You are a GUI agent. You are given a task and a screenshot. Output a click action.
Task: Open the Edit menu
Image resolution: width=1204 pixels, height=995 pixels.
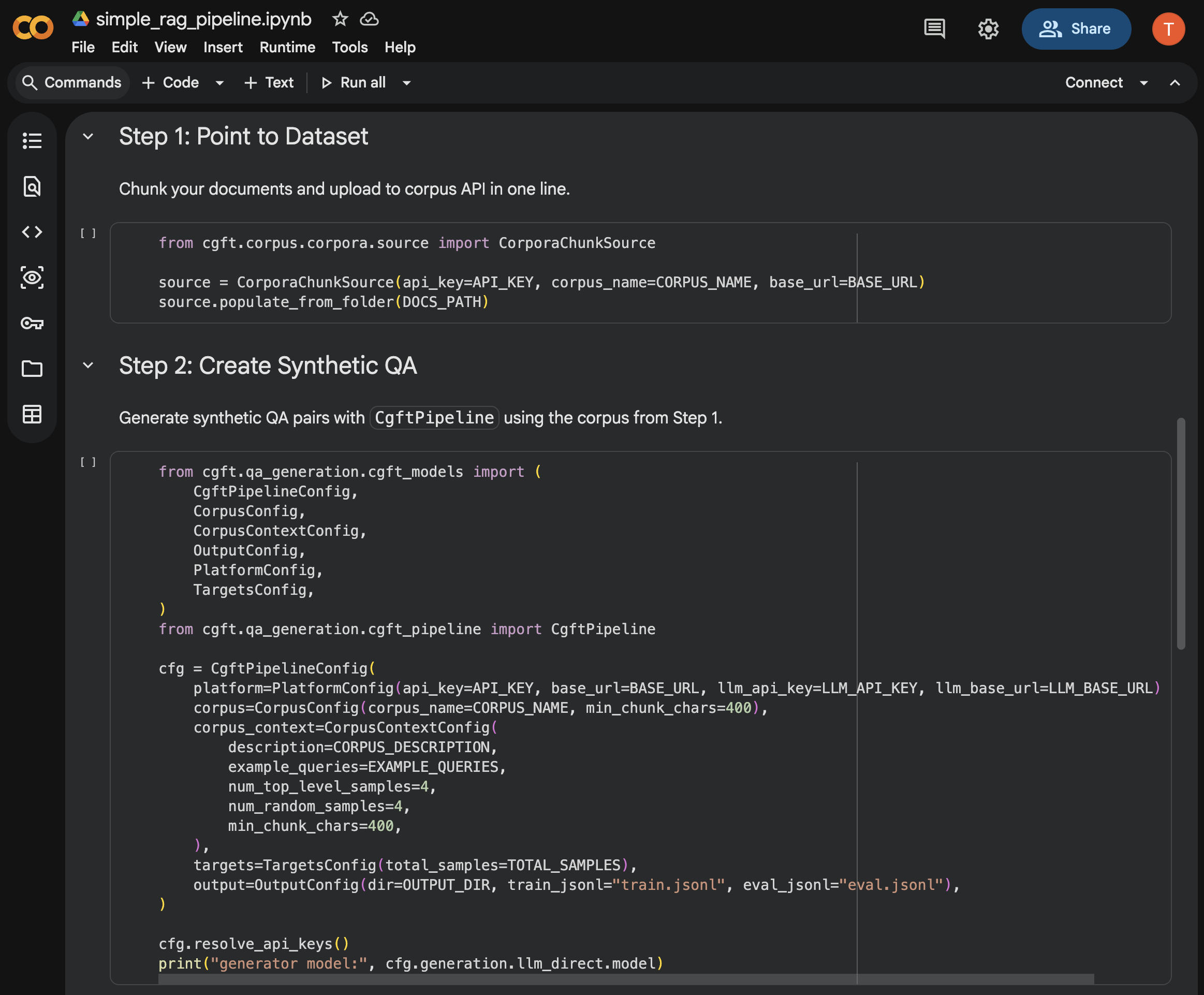pos(124,47)
